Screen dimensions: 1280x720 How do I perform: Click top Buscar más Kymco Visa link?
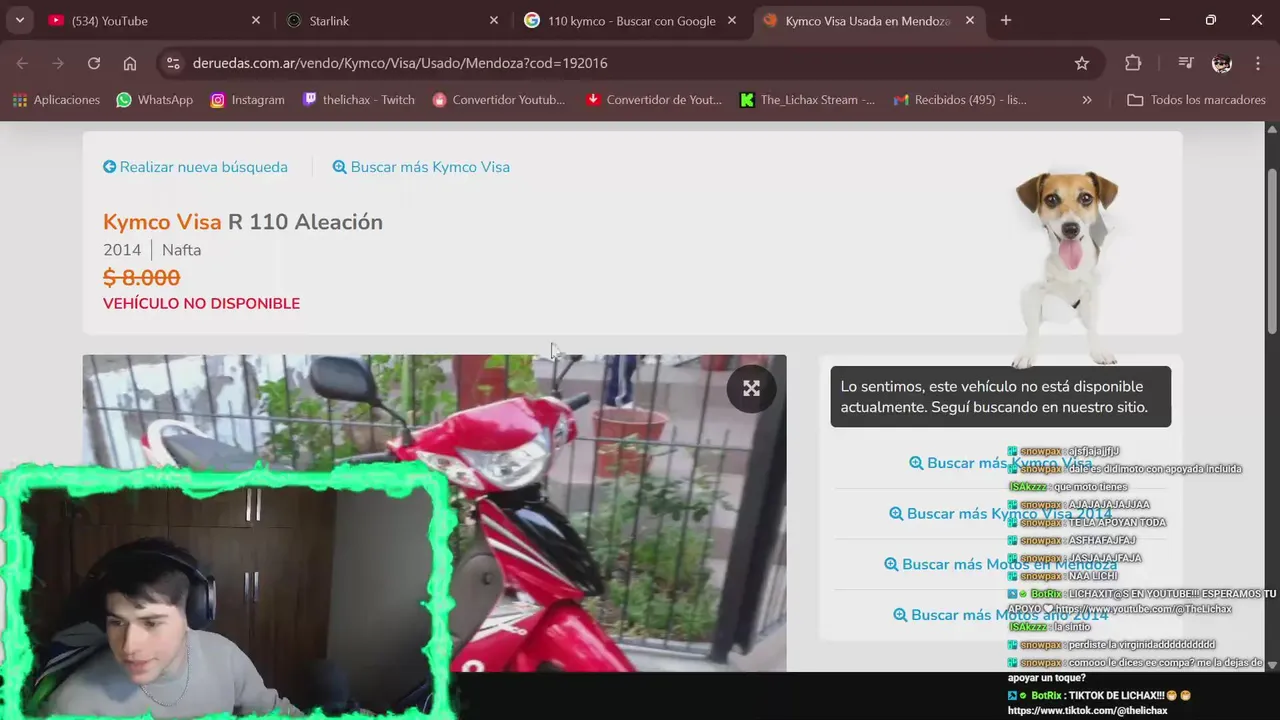coord(421,167)
